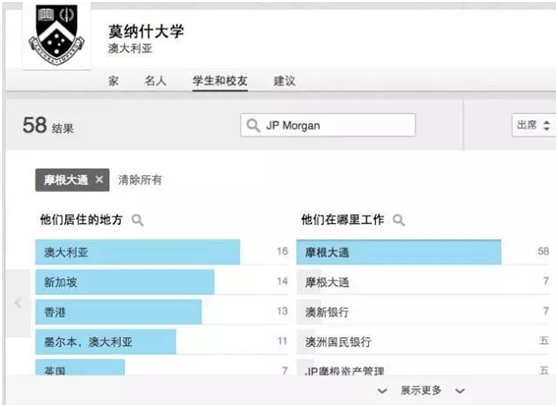Focus the JP Morgan search field

pos(328,125)
